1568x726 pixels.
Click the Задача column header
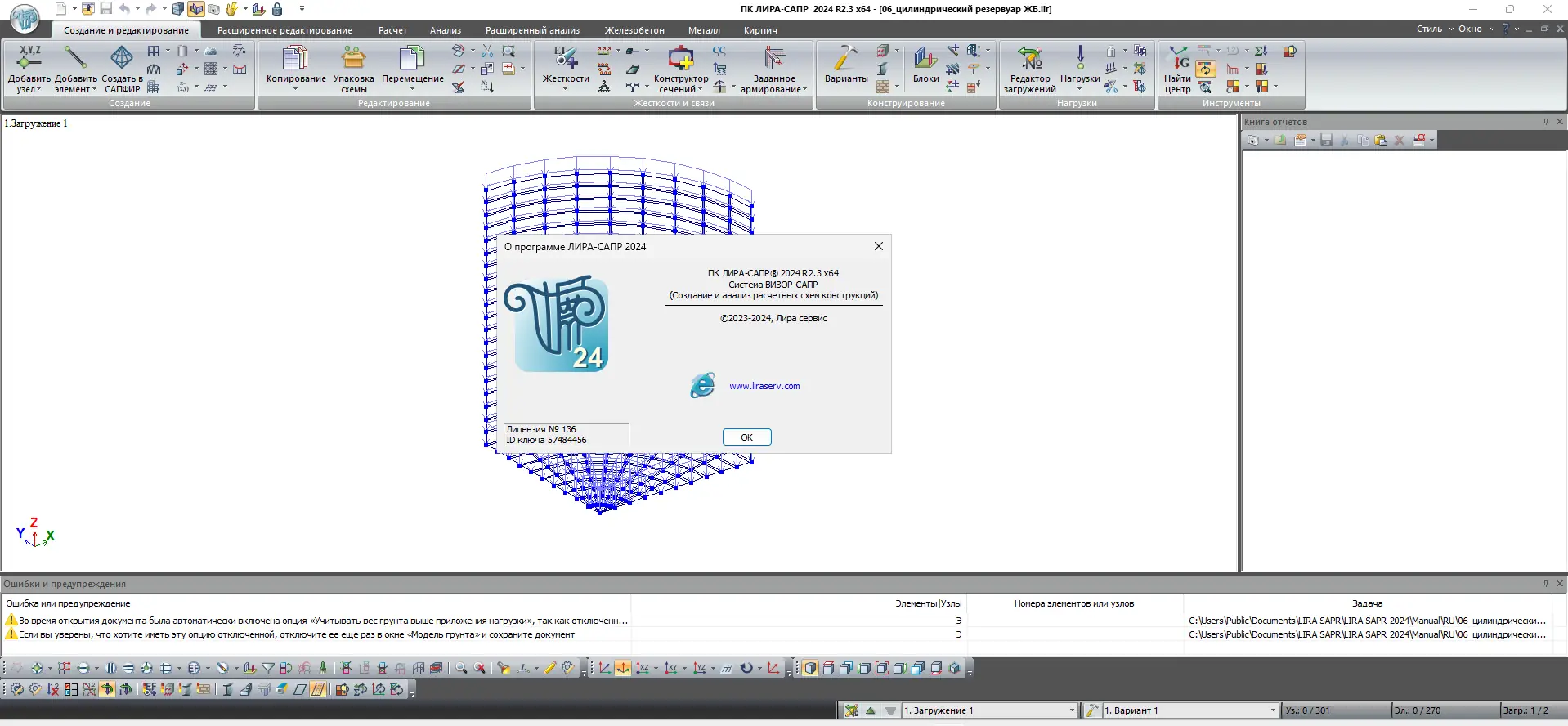[1367, 603]
